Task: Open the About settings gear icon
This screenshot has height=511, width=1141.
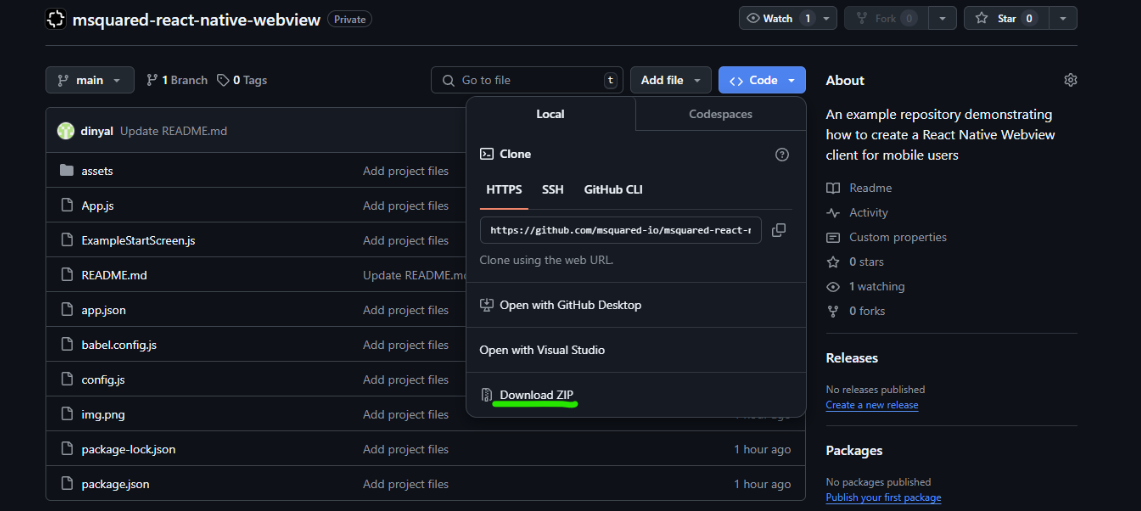Action: 1070,80
